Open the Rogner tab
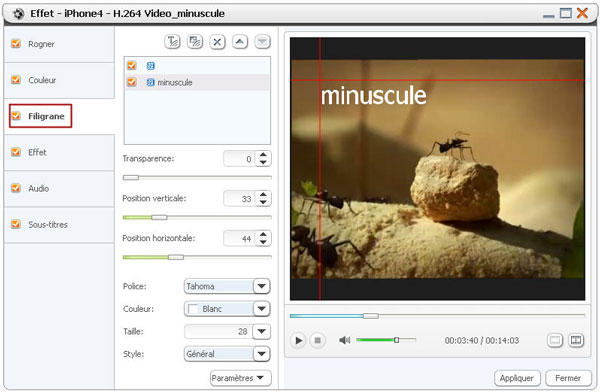The width and height of the screenshot is (600, 392). (x=59, y=44)
